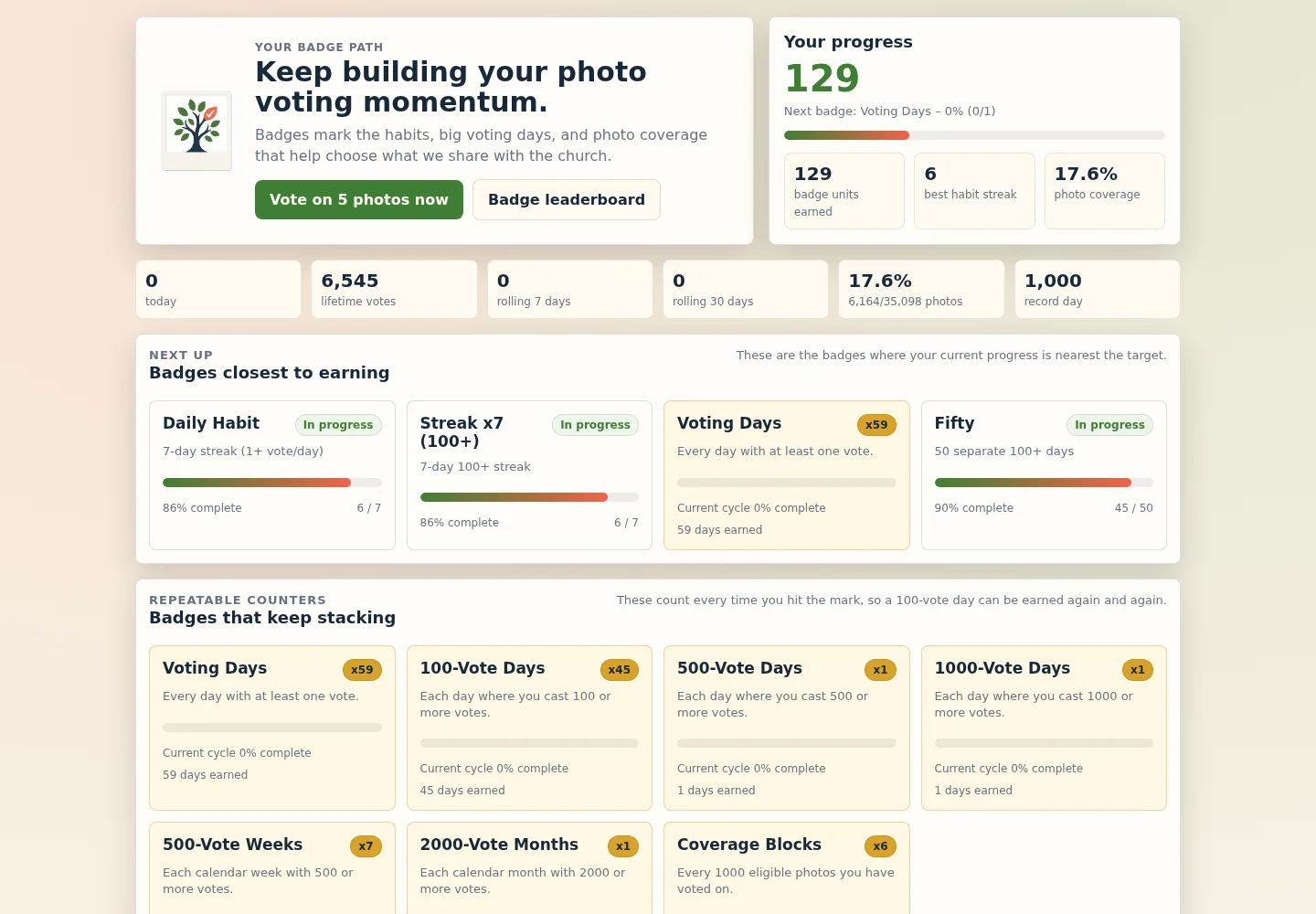Screen dimensions: 1316x914
Task: Click the '1,000 record day' tile
Action: click(1098, 290)
